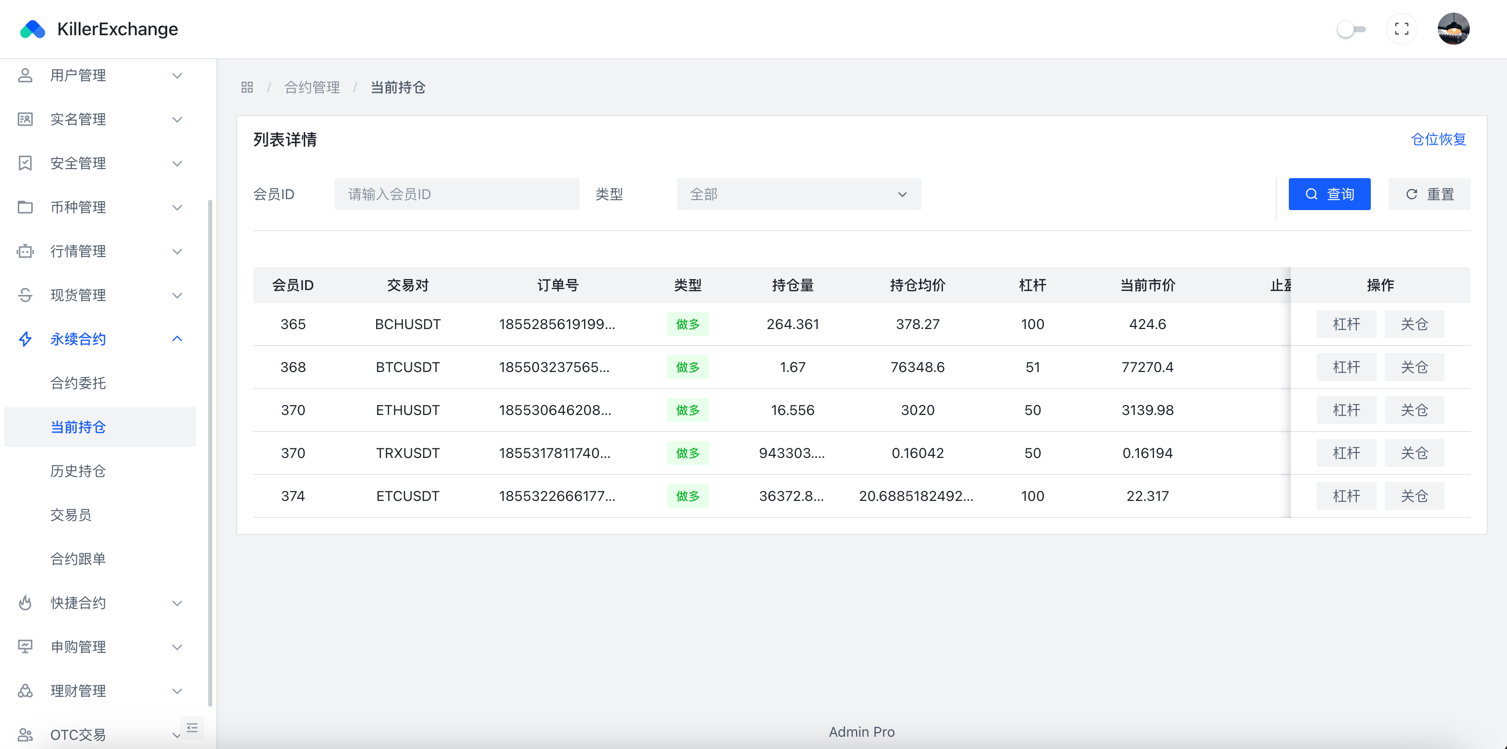
Task: Click the blue 查询 search button
Action: point(1329,194)
